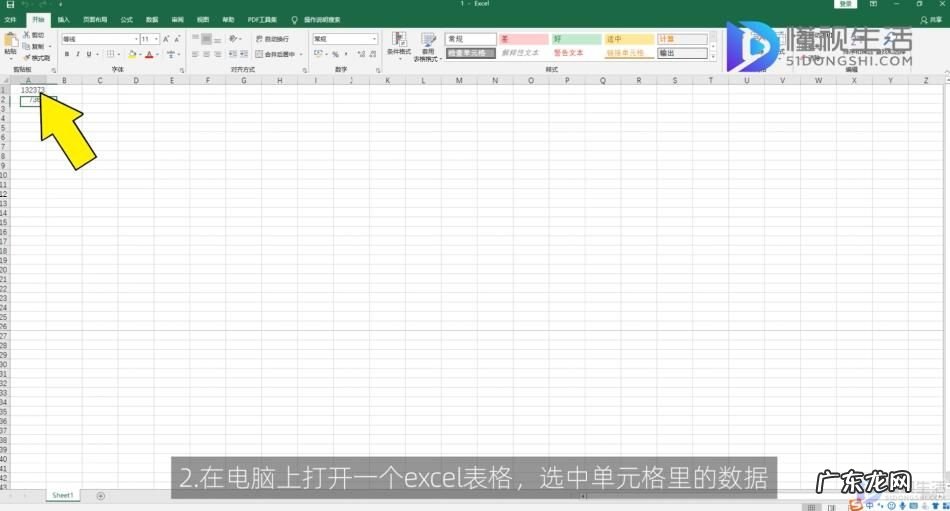Align text to middle of cell
950x511 pixels.
coord(206,39)
